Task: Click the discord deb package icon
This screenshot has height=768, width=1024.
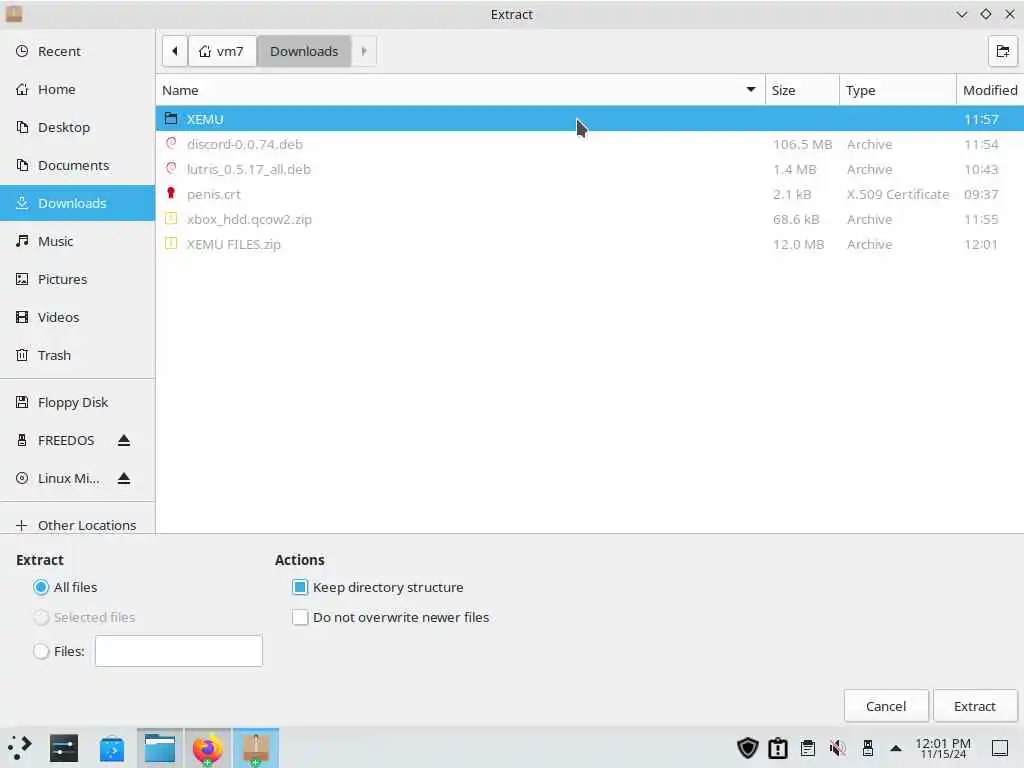Action: (x=171, y=143)
